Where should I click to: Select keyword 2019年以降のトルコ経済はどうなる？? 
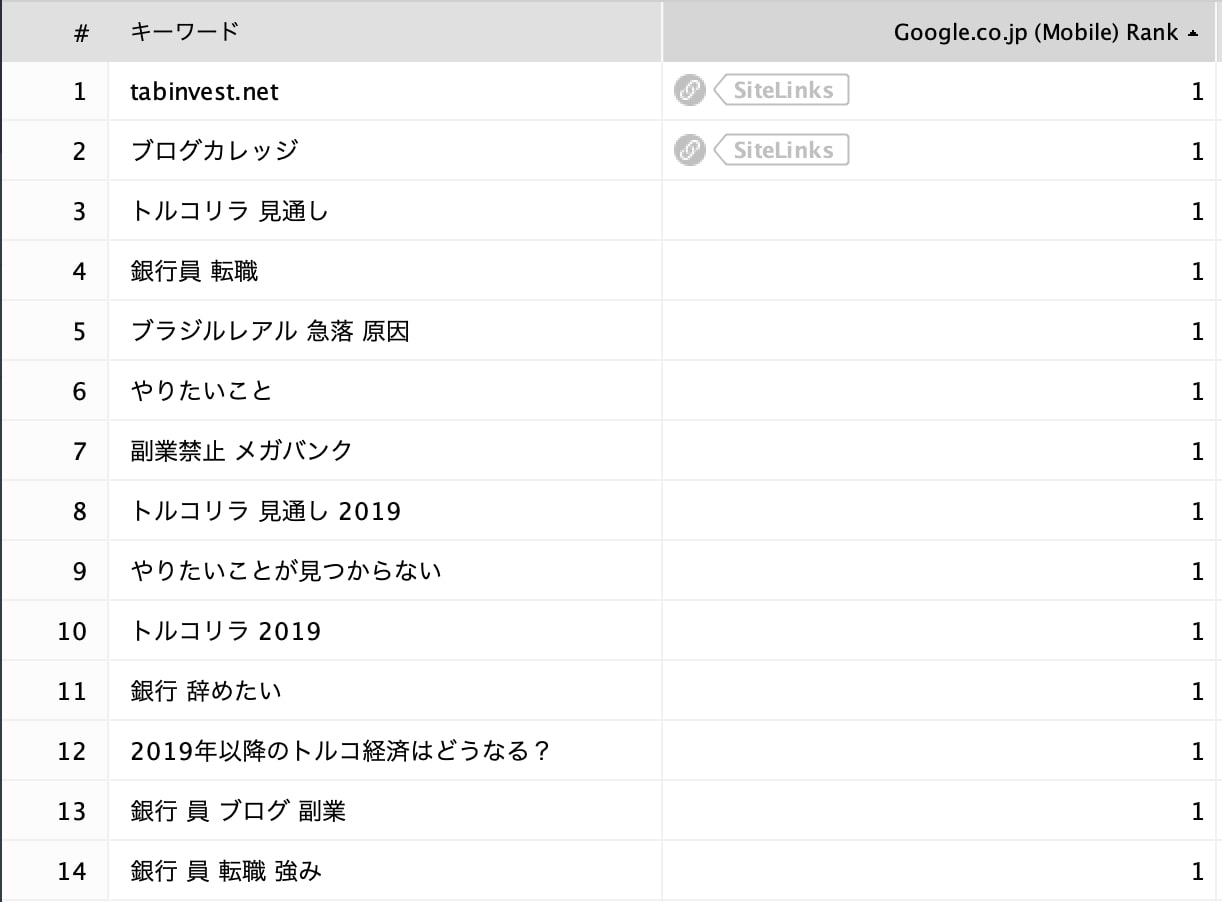pyautogui.click(x=341, y=751)
